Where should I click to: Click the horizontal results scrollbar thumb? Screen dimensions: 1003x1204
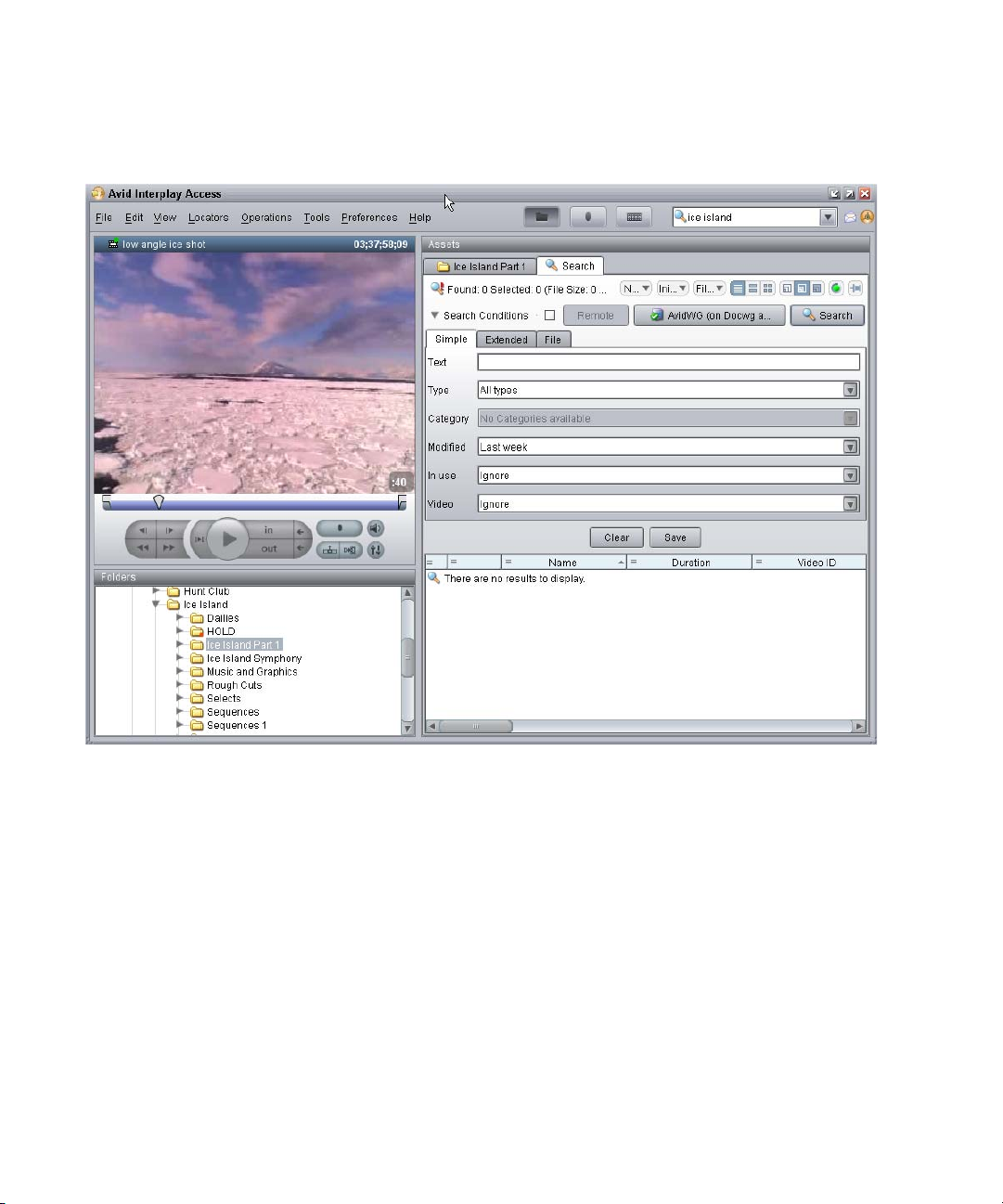(x=475, y=726)
